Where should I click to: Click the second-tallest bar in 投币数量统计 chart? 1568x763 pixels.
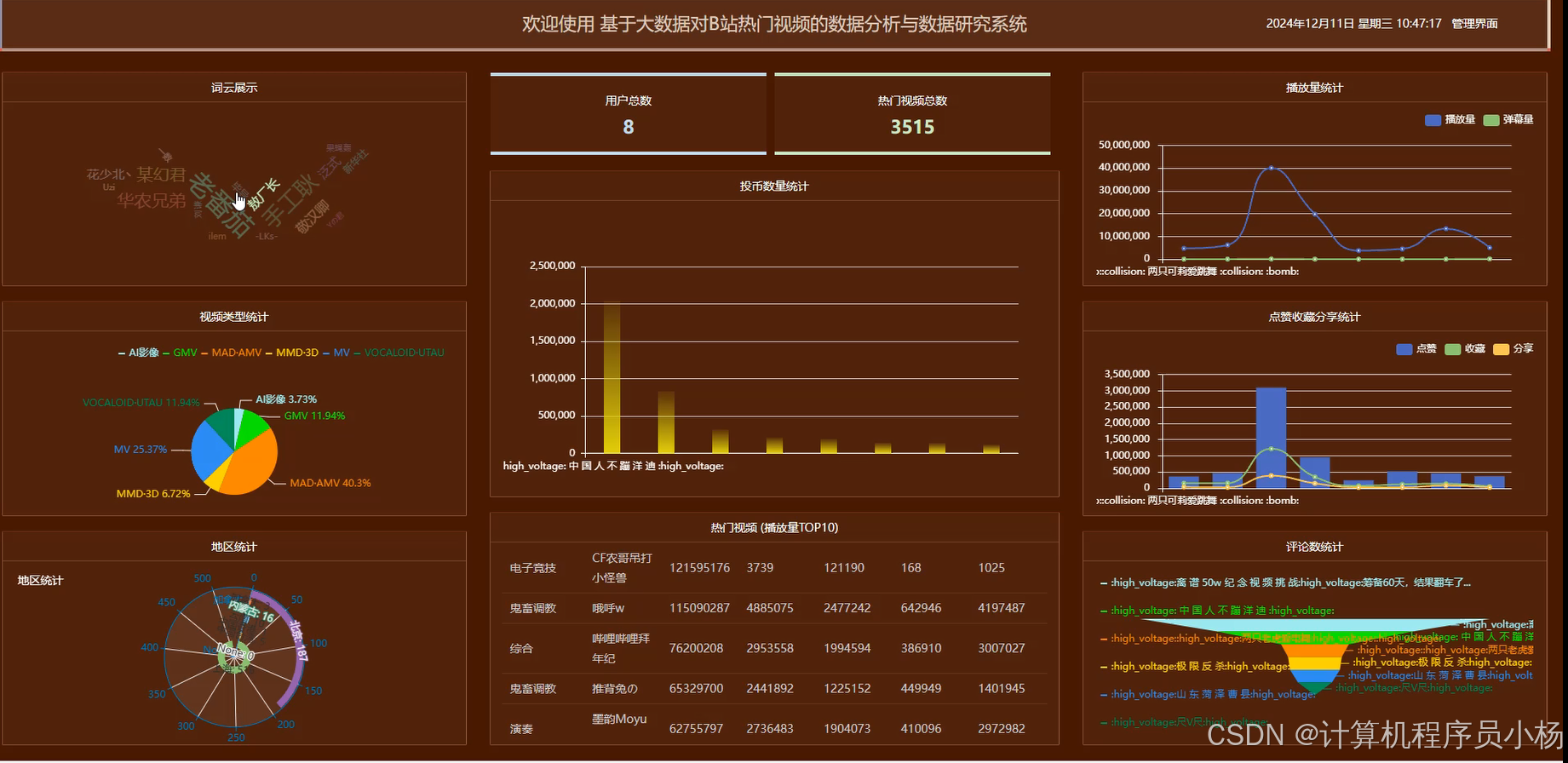tap(666, 422)
